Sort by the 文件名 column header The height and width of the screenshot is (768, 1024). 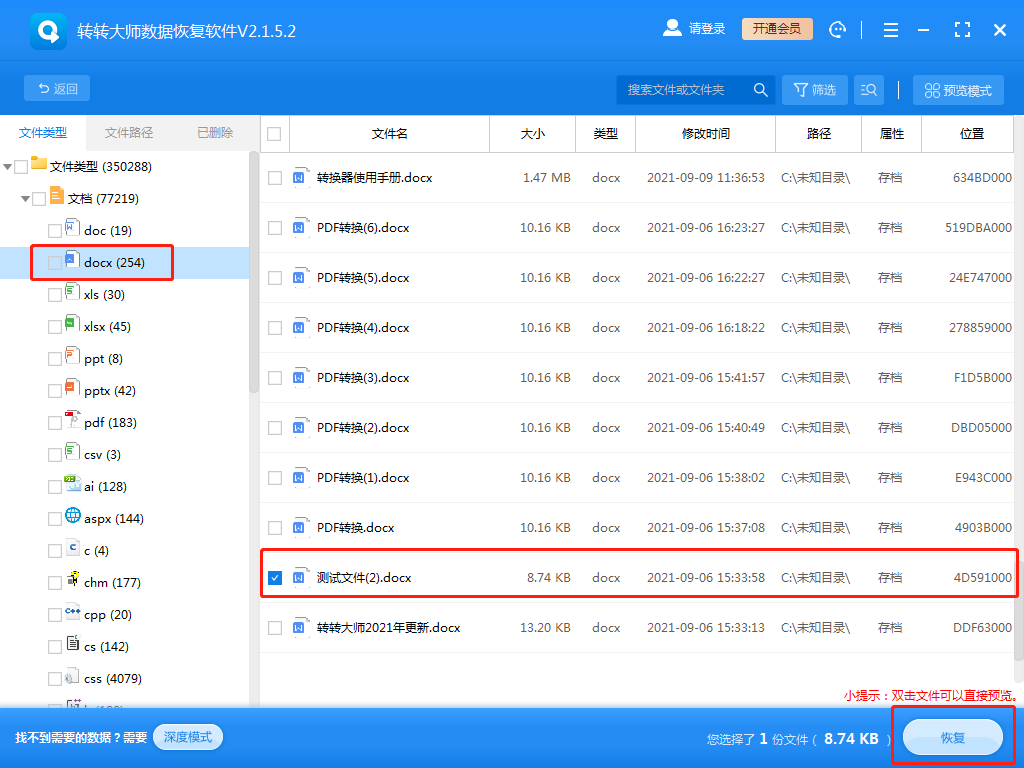389,134
